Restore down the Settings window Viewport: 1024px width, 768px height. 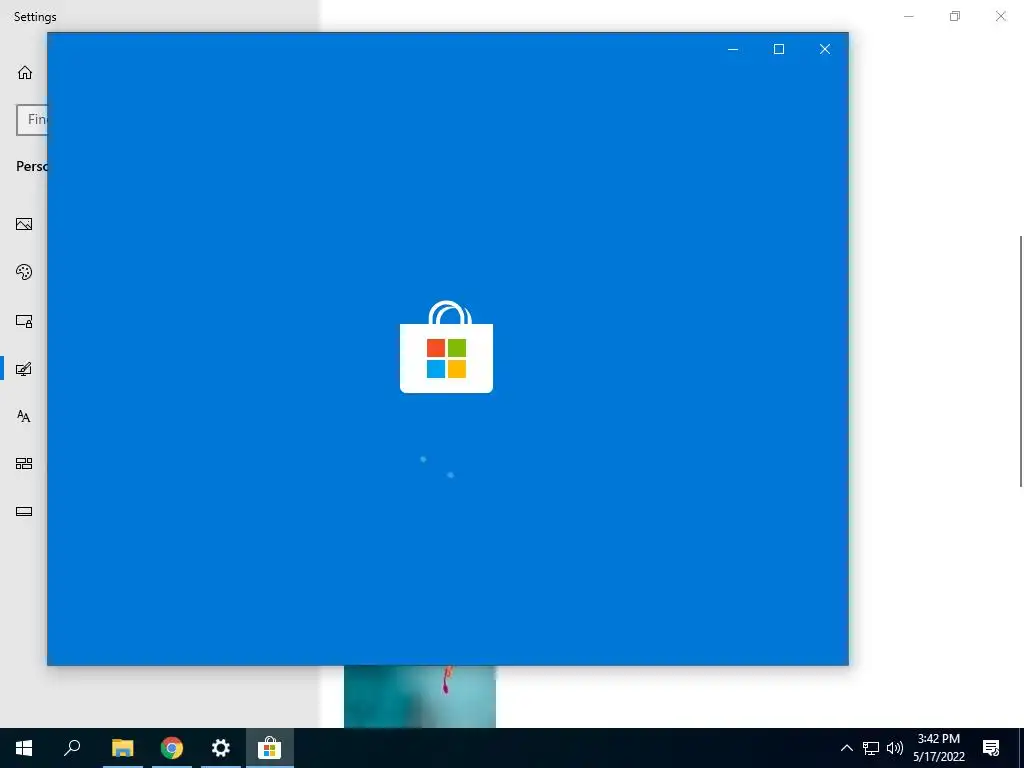[x=955, y=16]
